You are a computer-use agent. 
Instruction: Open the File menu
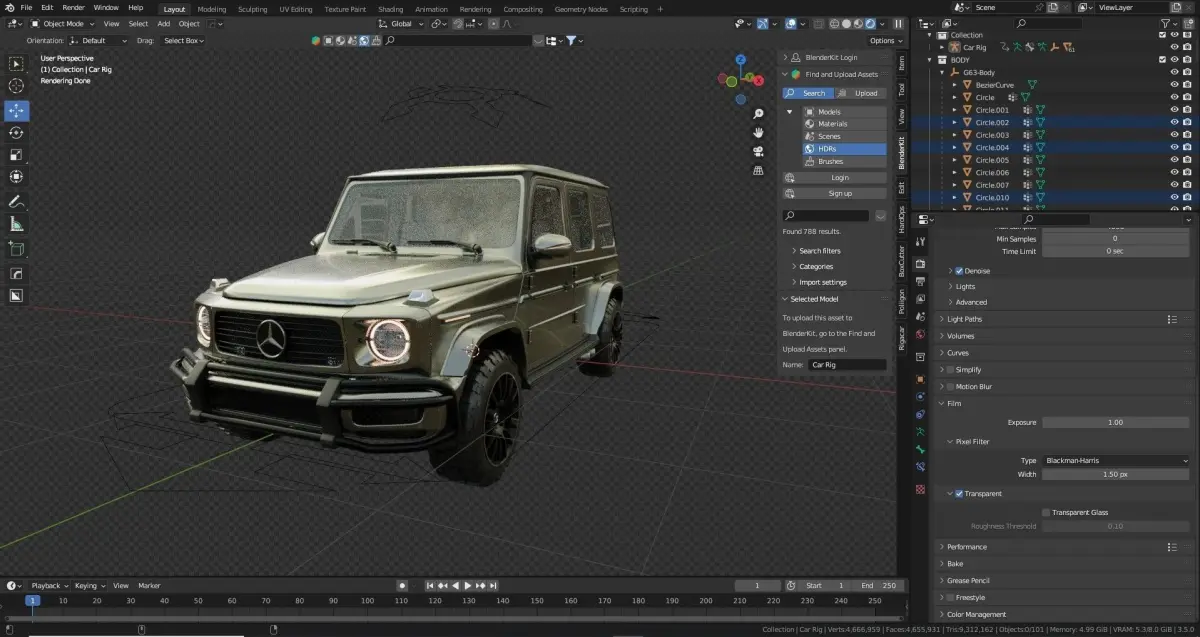(x=26, y=8)
